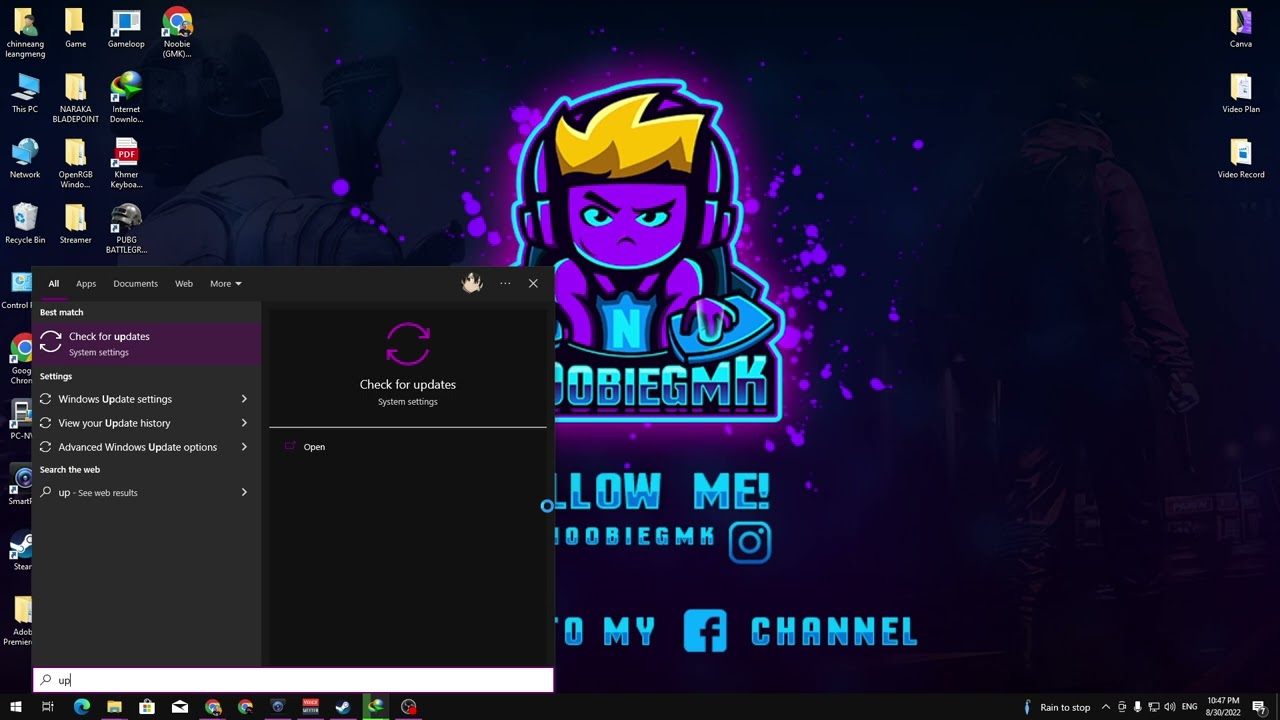Open the Check for updates best match result
This screenshot has width=1280, height=720.
pyautogui.click(x=147, y=343)
